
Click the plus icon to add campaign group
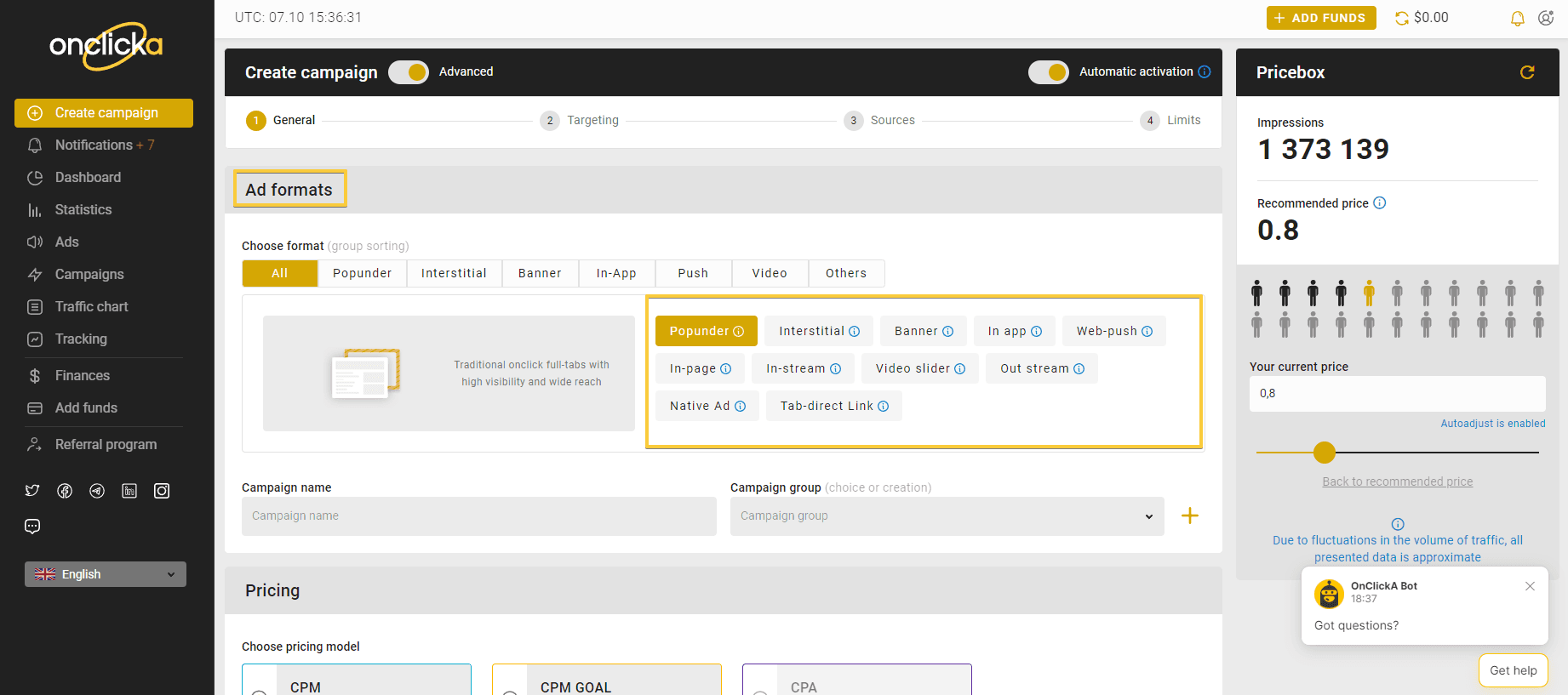(x=1189, y=516)
